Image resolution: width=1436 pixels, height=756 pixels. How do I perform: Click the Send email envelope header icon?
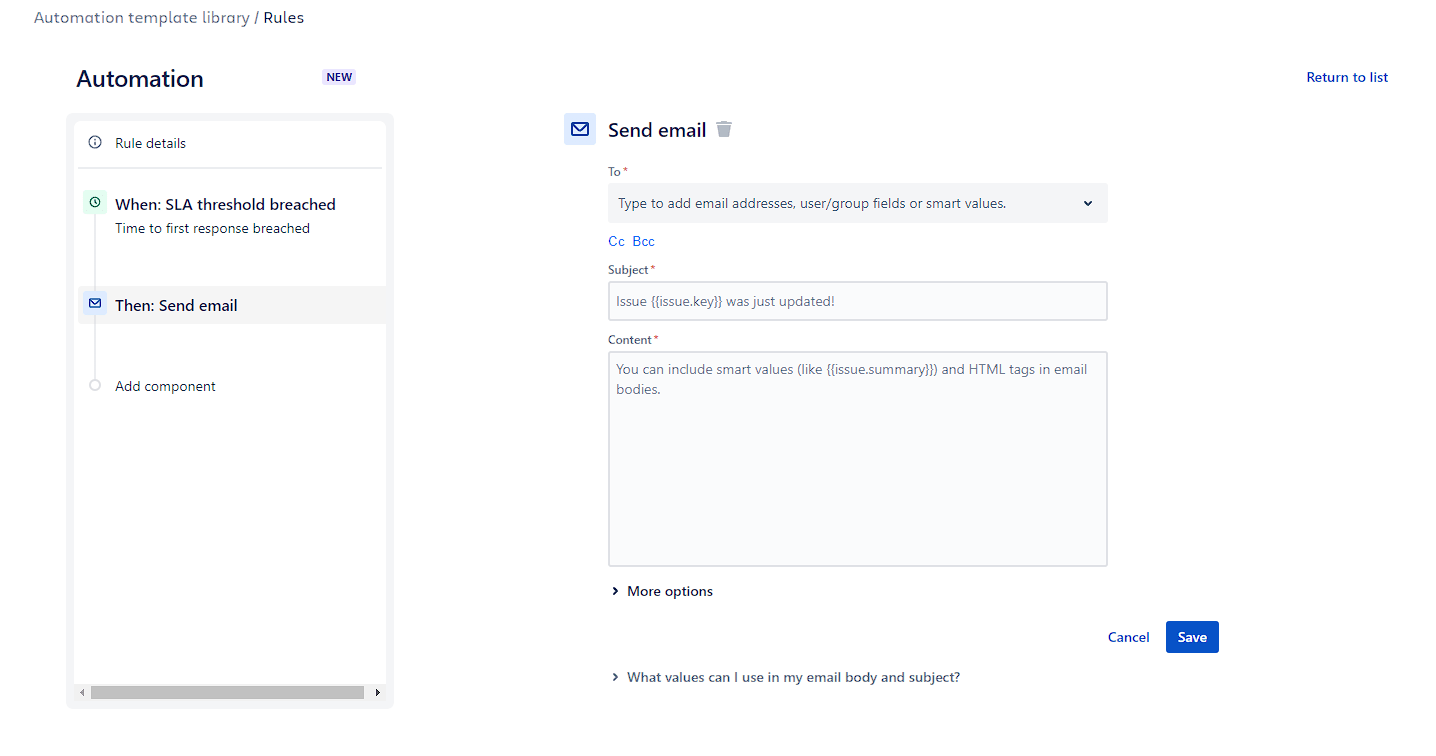pyautogui.click(x=580, y=129)
